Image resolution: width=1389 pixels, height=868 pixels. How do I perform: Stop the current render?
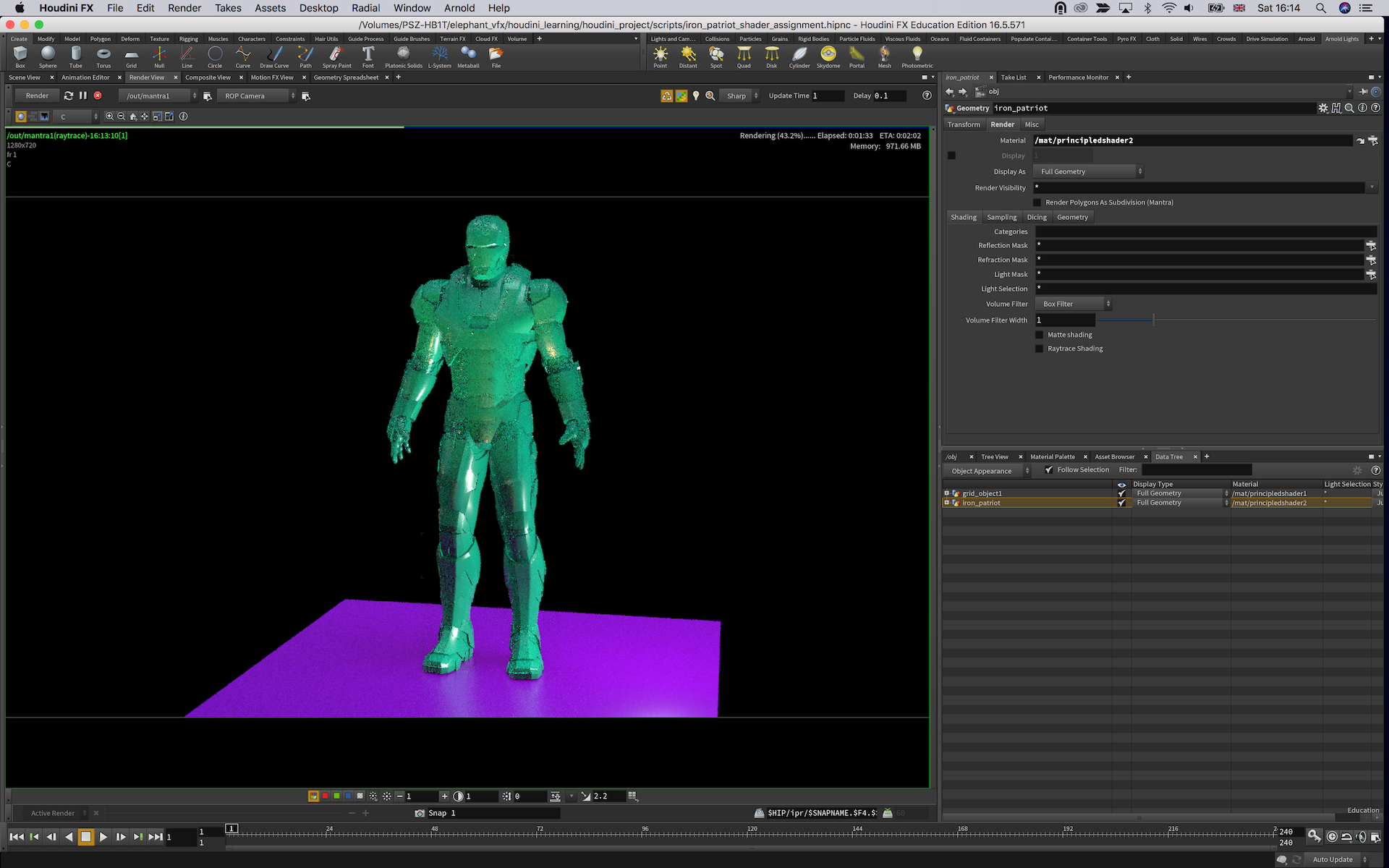coord(98,95)
